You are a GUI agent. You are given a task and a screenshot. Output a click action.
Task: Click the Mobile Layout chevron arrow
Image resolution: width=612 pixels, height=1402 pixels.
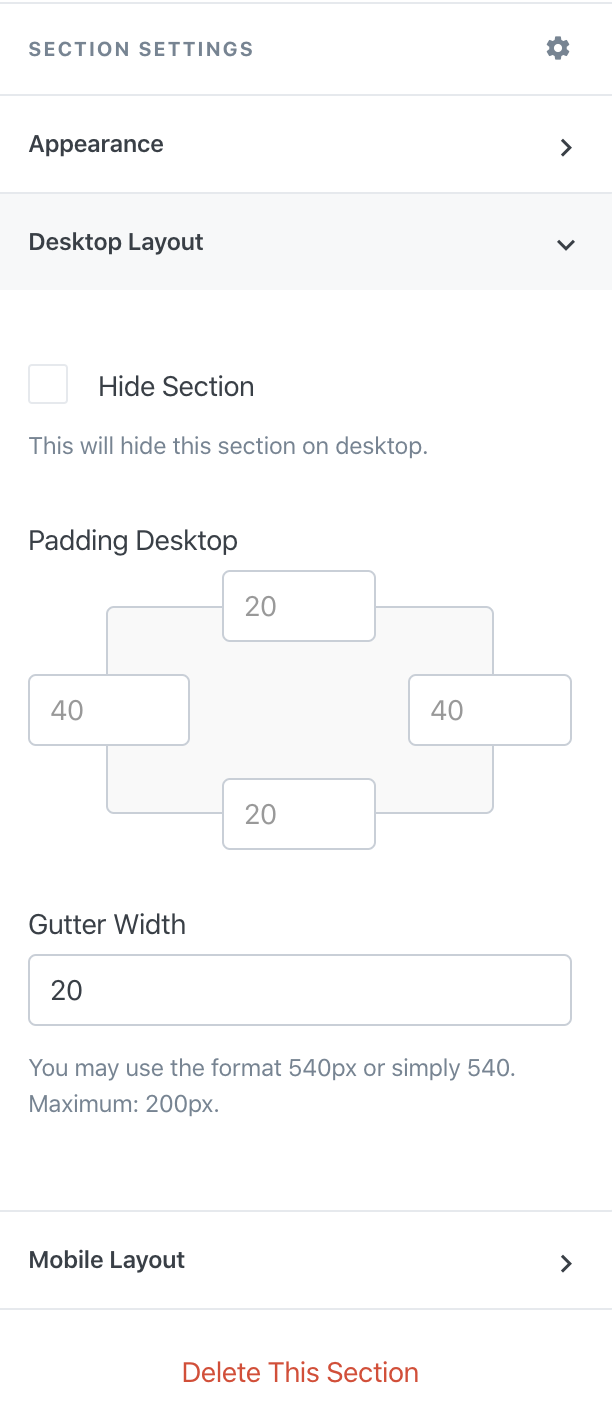[566, 1263]
